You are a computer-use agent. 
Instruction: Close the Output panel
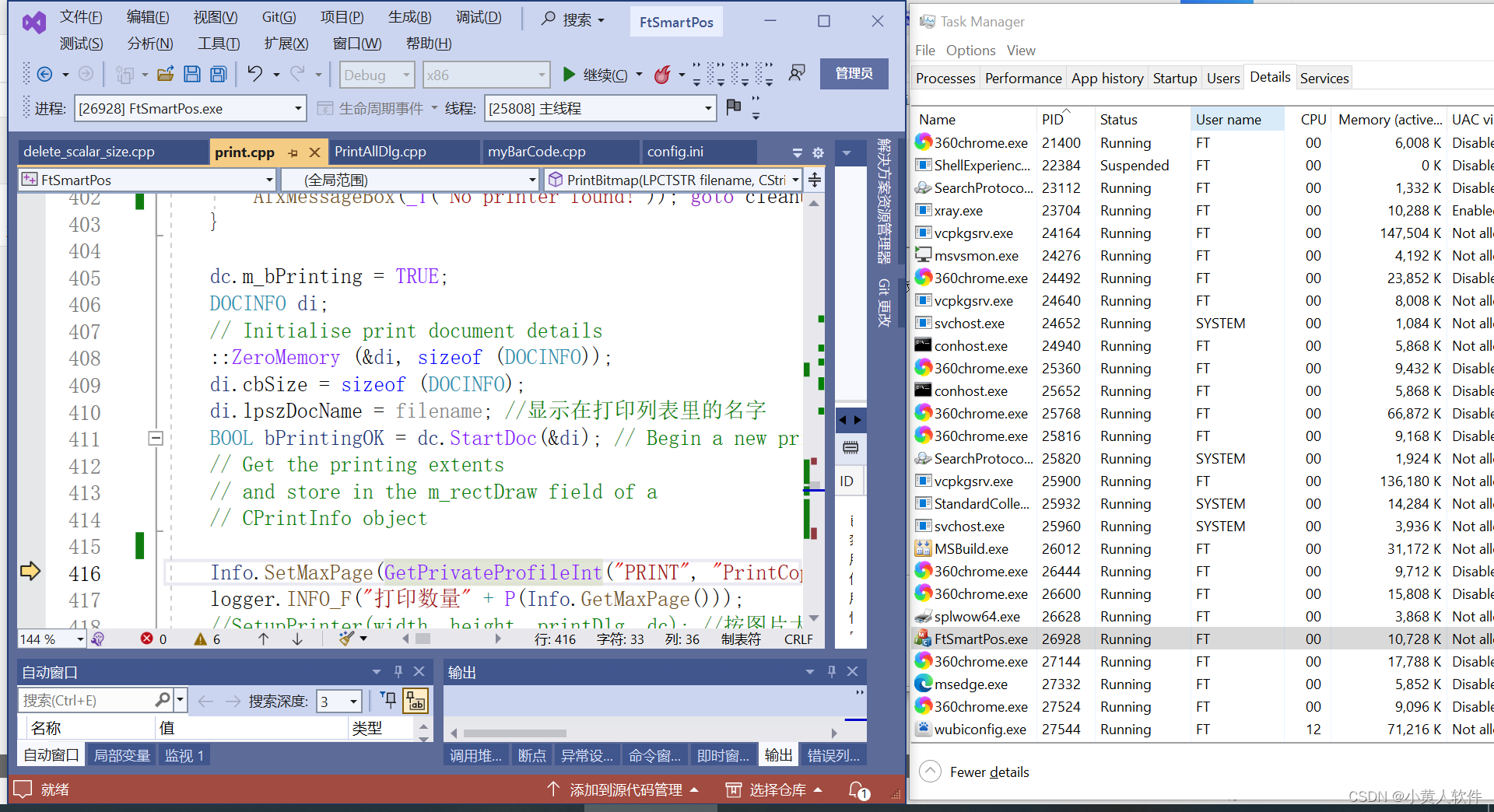853,671
